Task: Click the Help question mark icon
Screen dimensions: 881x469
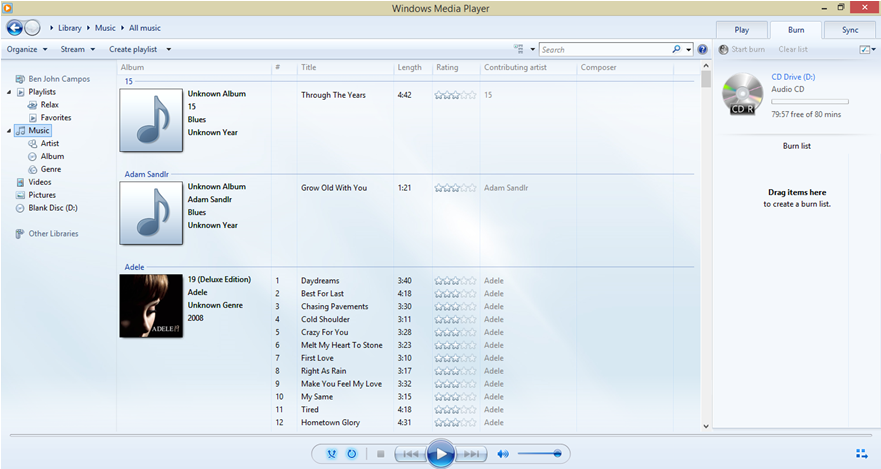Action: tap(703, 49)
